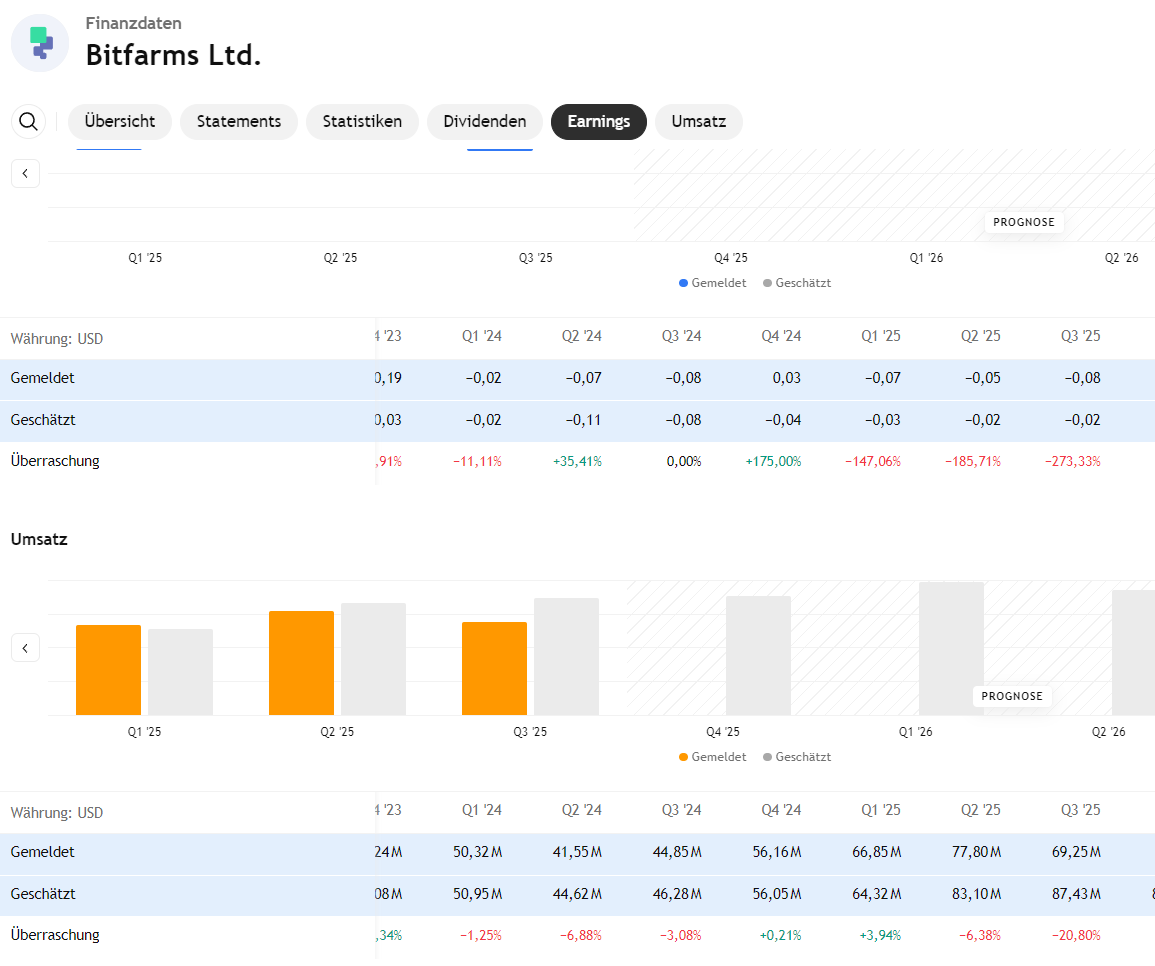Open the search magnifier icon
This screenshot has height=966, width=1155.
click(x=29, y=122)
